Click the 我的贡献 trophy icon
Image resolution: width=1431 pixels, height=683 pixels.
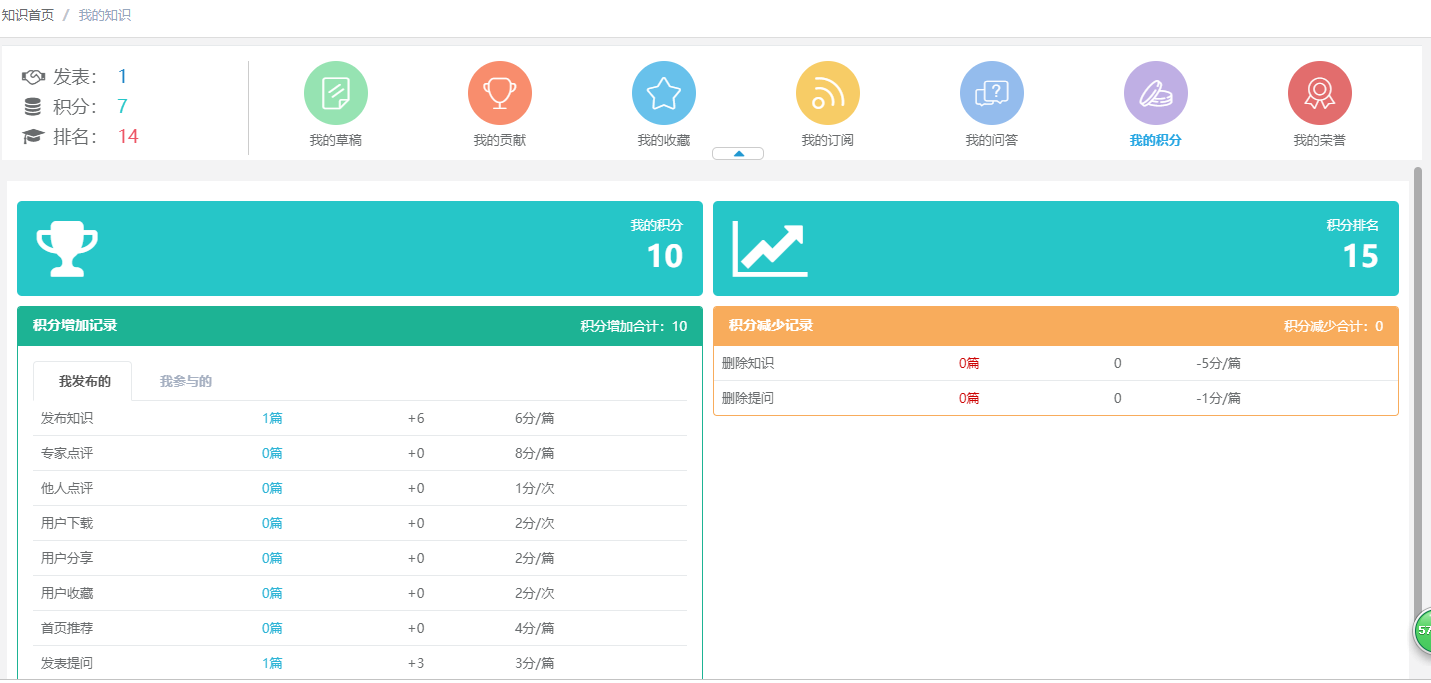pos(500,93)
